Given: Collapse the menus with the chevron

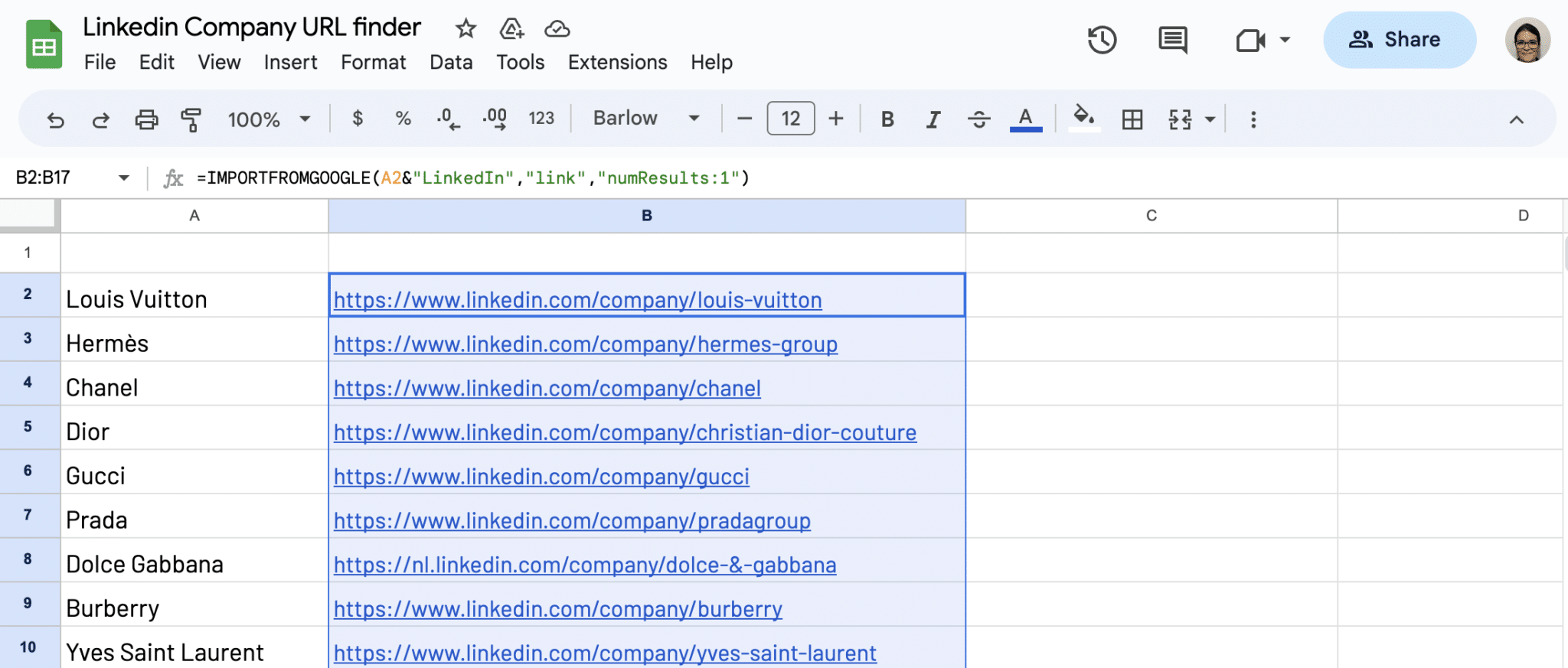Looking at the screenshot, I should (1516, 119).
